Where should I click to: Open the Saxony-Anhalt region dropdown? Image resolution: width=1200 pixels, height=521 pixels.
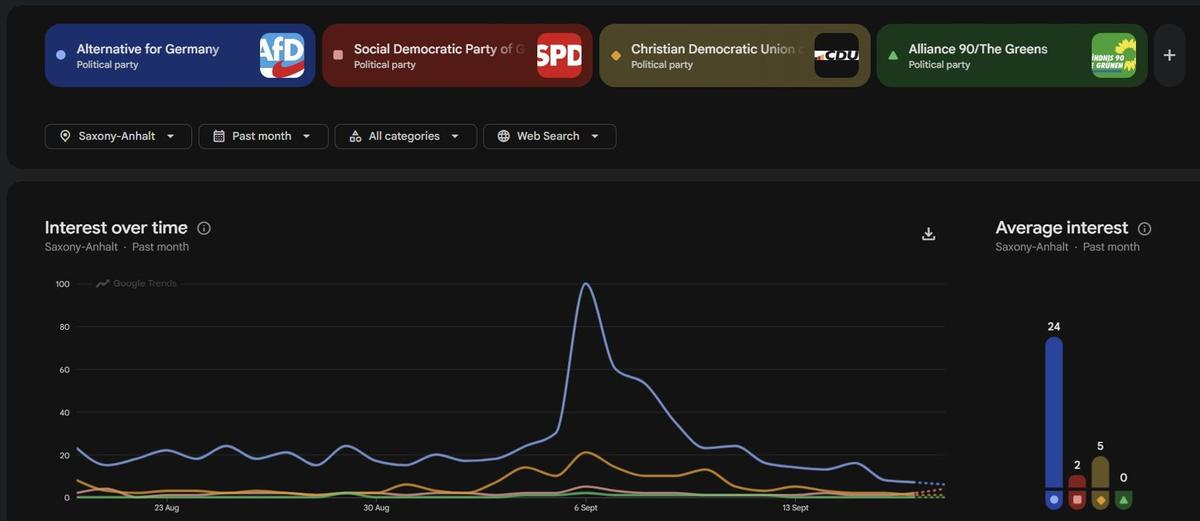(118, 136)
